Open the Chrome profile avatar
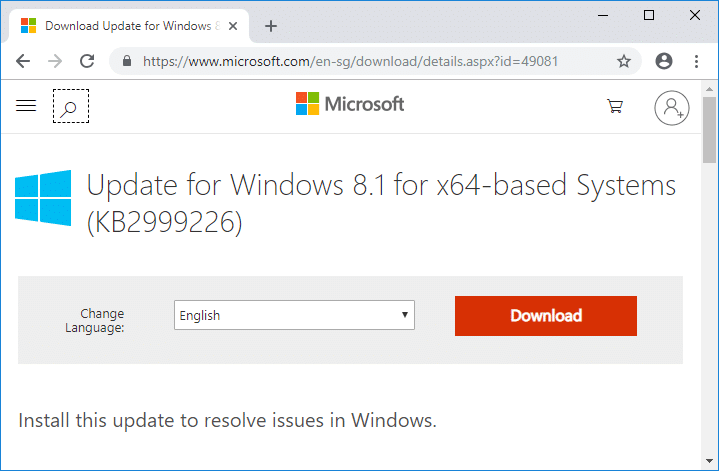 (663, 61)
